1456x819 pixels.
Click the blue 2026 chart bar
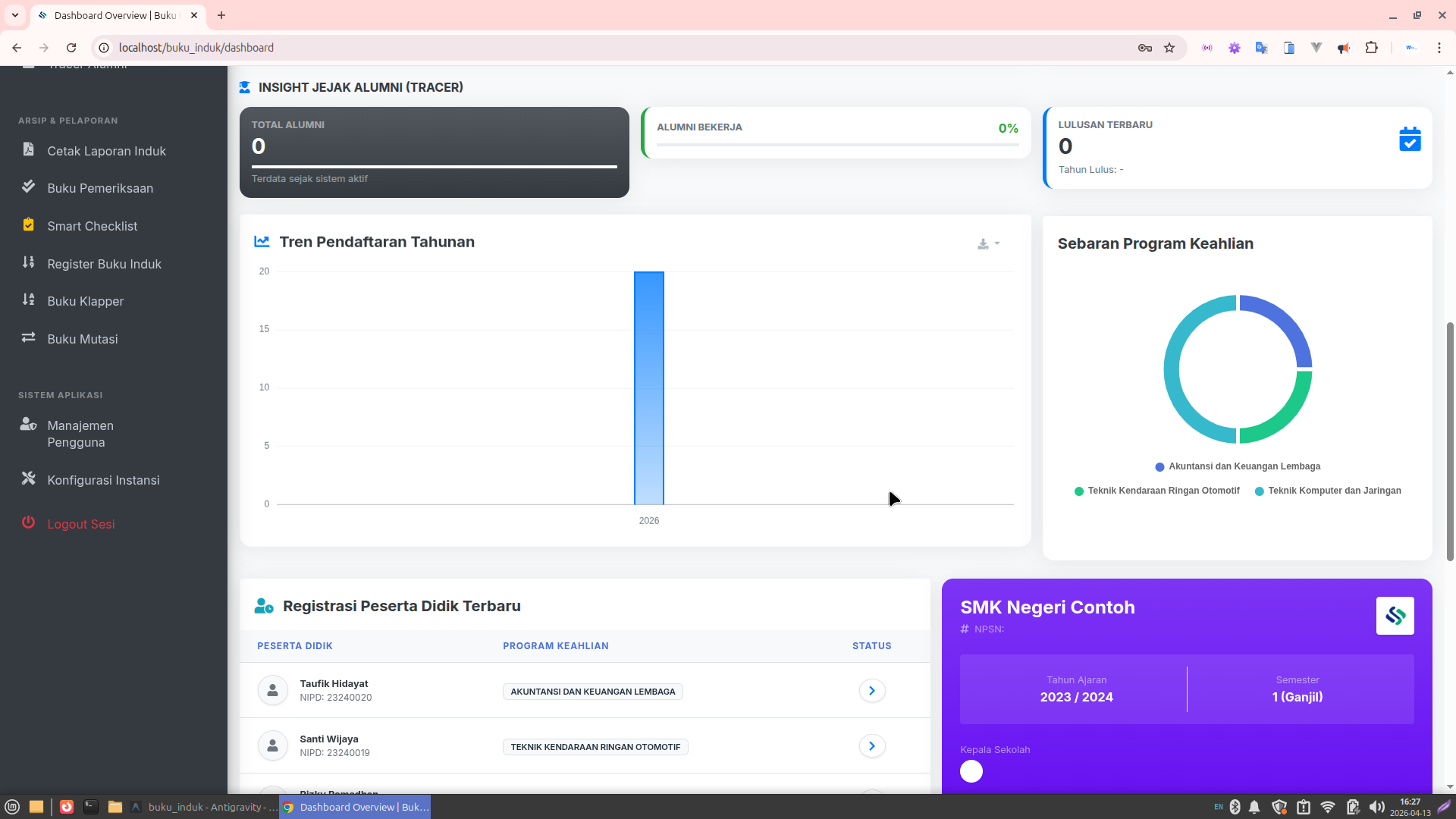(648, 388)
